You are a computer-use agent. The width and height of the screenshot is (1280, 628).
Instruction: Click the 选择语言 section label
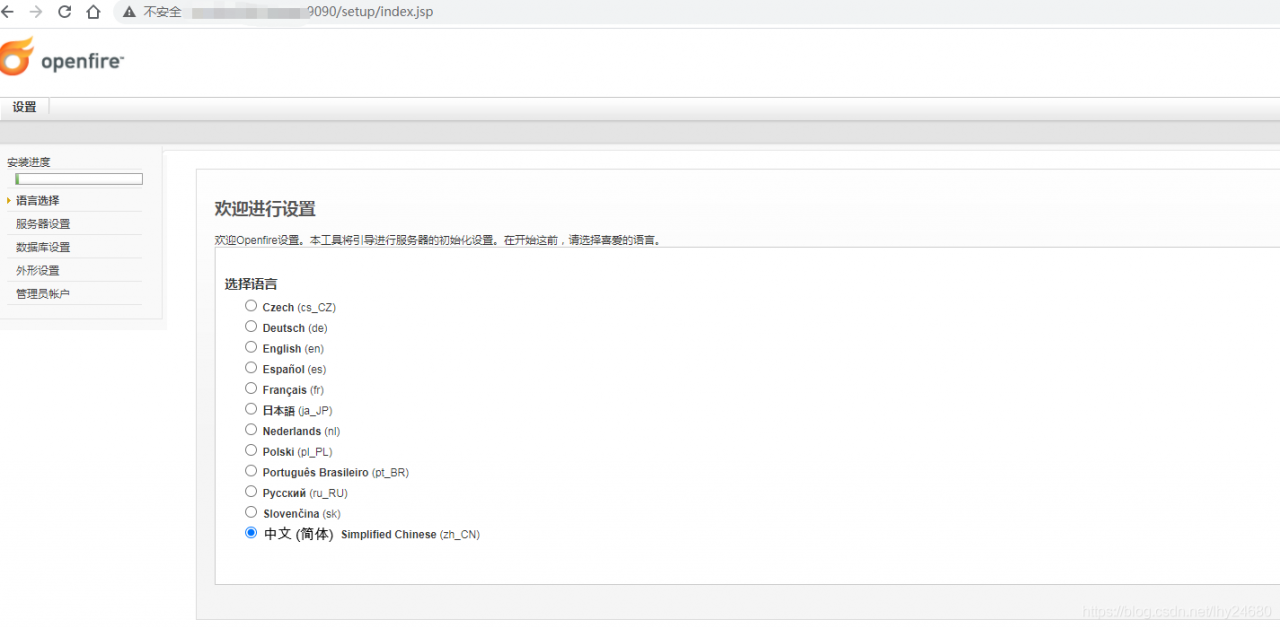click(251, 284)
